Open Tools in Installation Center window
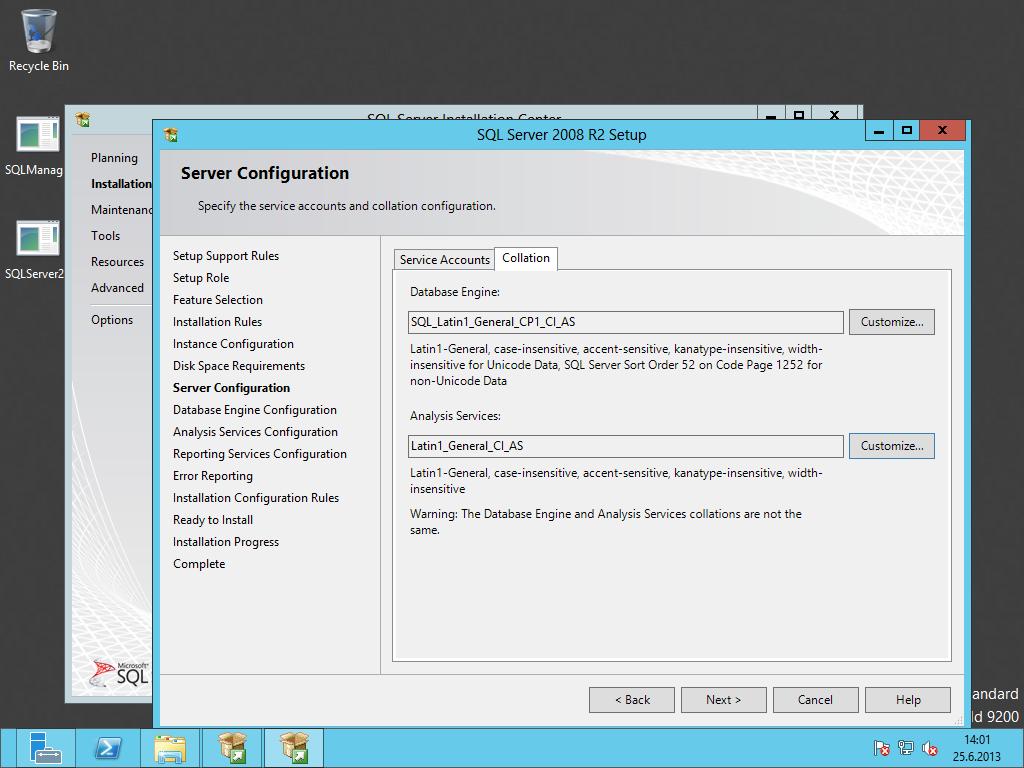This screenshot has height=768, width=1024. click(x=105, y=236)
